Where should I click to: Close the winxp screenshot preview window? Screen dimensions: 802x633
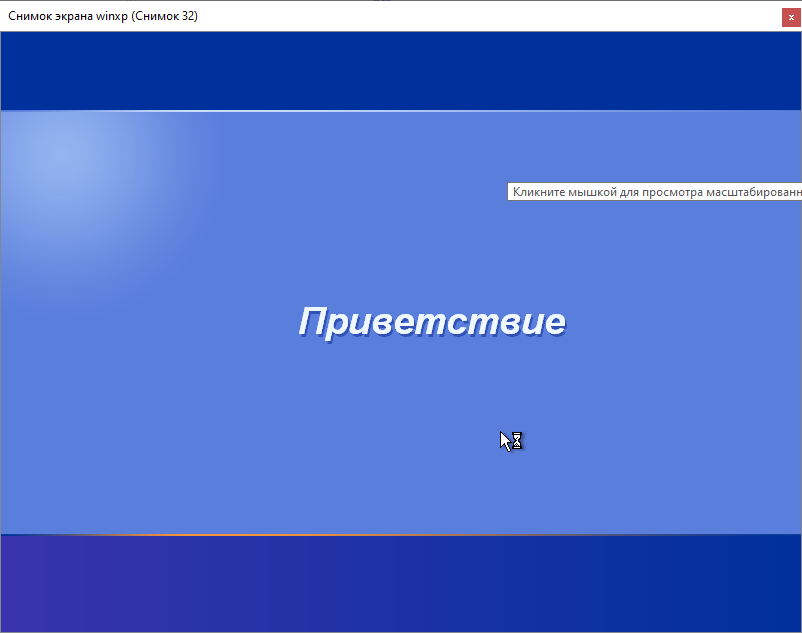pyautogui.click(x=791, y=17)
